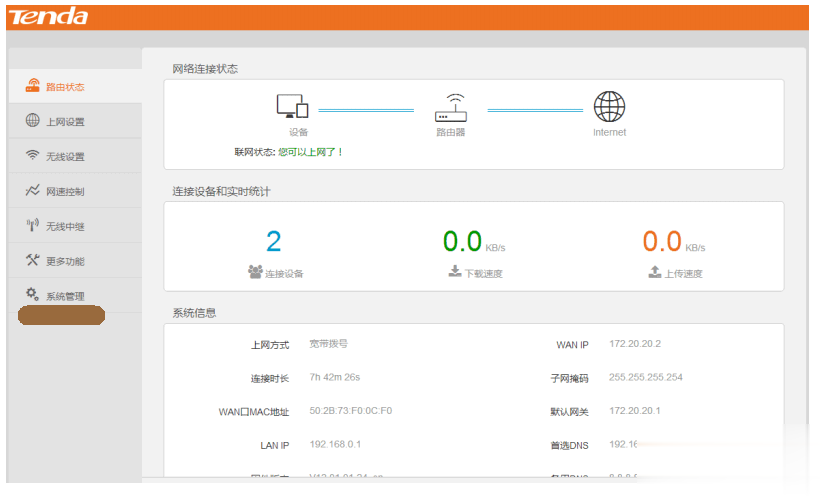Click the WAN口MAC地址 label

(254, 412)
